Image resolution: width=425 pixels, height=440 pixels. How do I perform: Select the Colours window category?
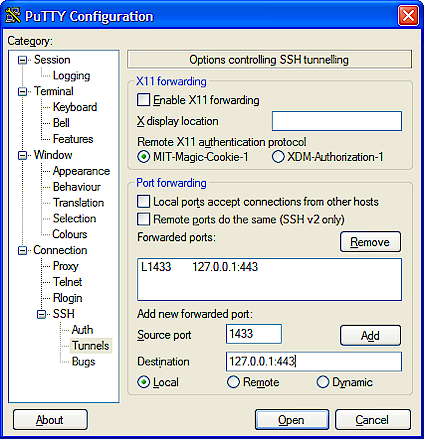click(70, 234)
